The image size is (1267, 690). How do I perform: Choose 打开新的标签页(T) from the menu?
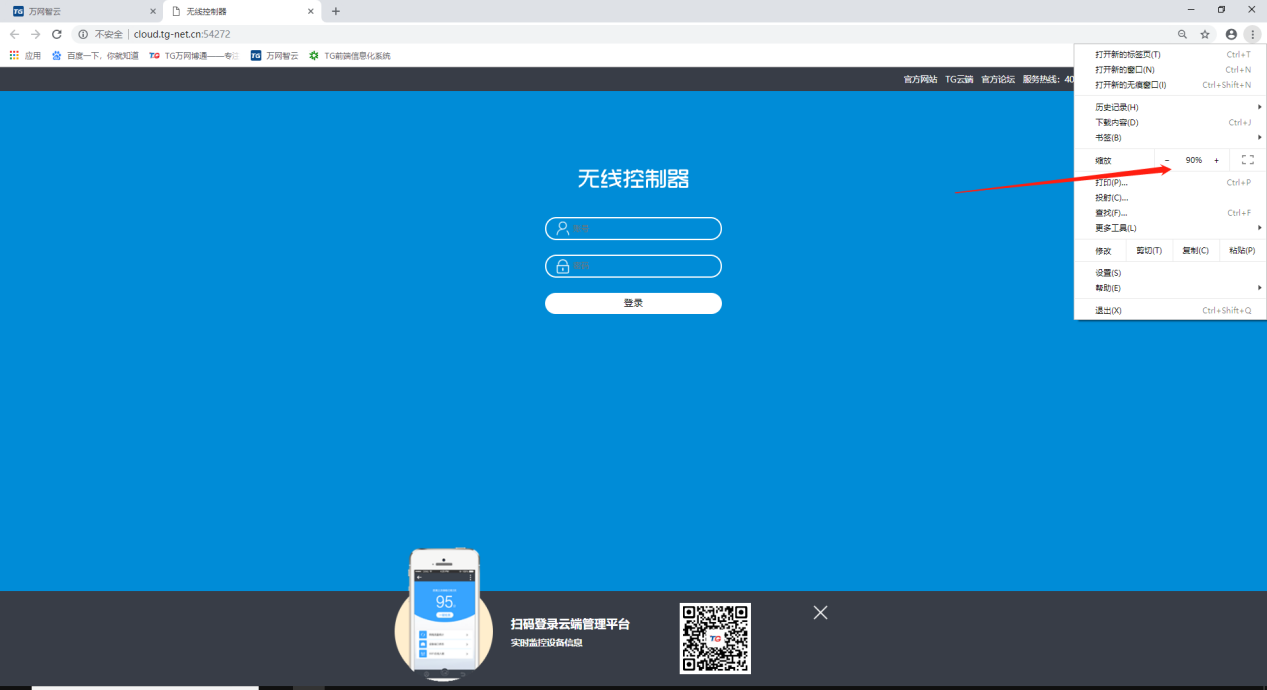[x=1170, y=54]
